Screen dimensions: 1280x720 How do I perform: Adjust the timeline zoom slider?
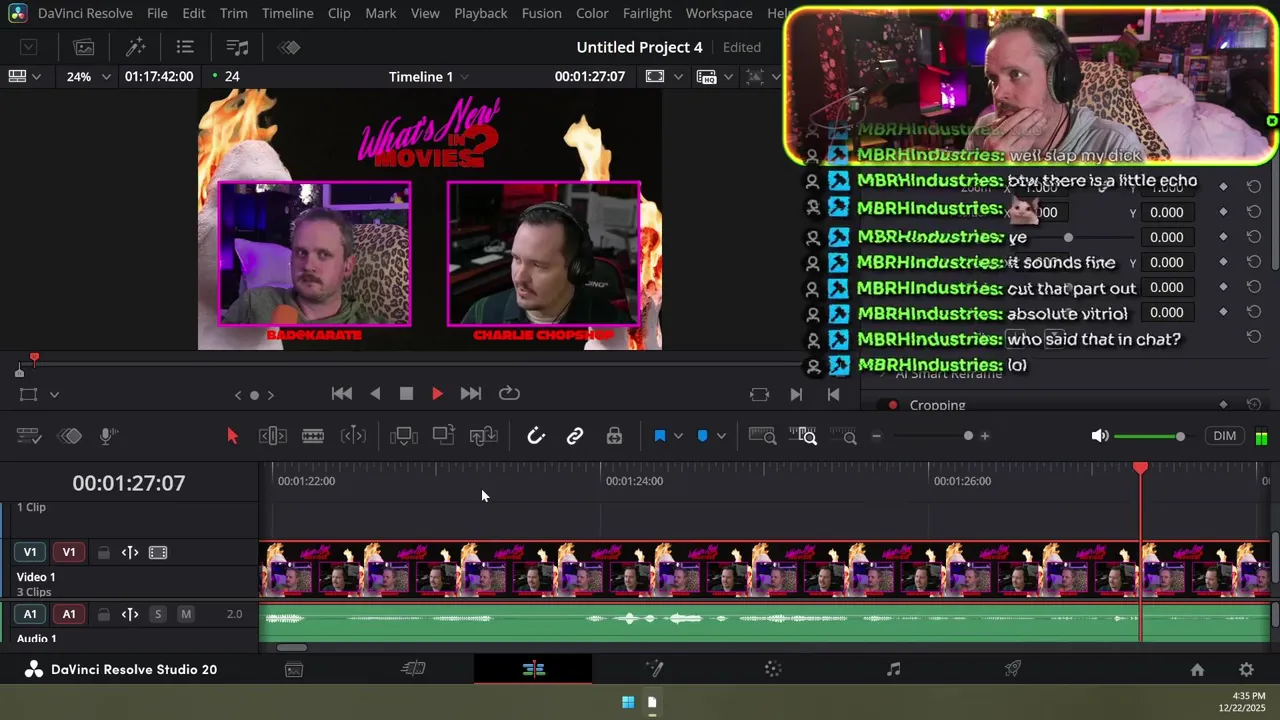930,436
